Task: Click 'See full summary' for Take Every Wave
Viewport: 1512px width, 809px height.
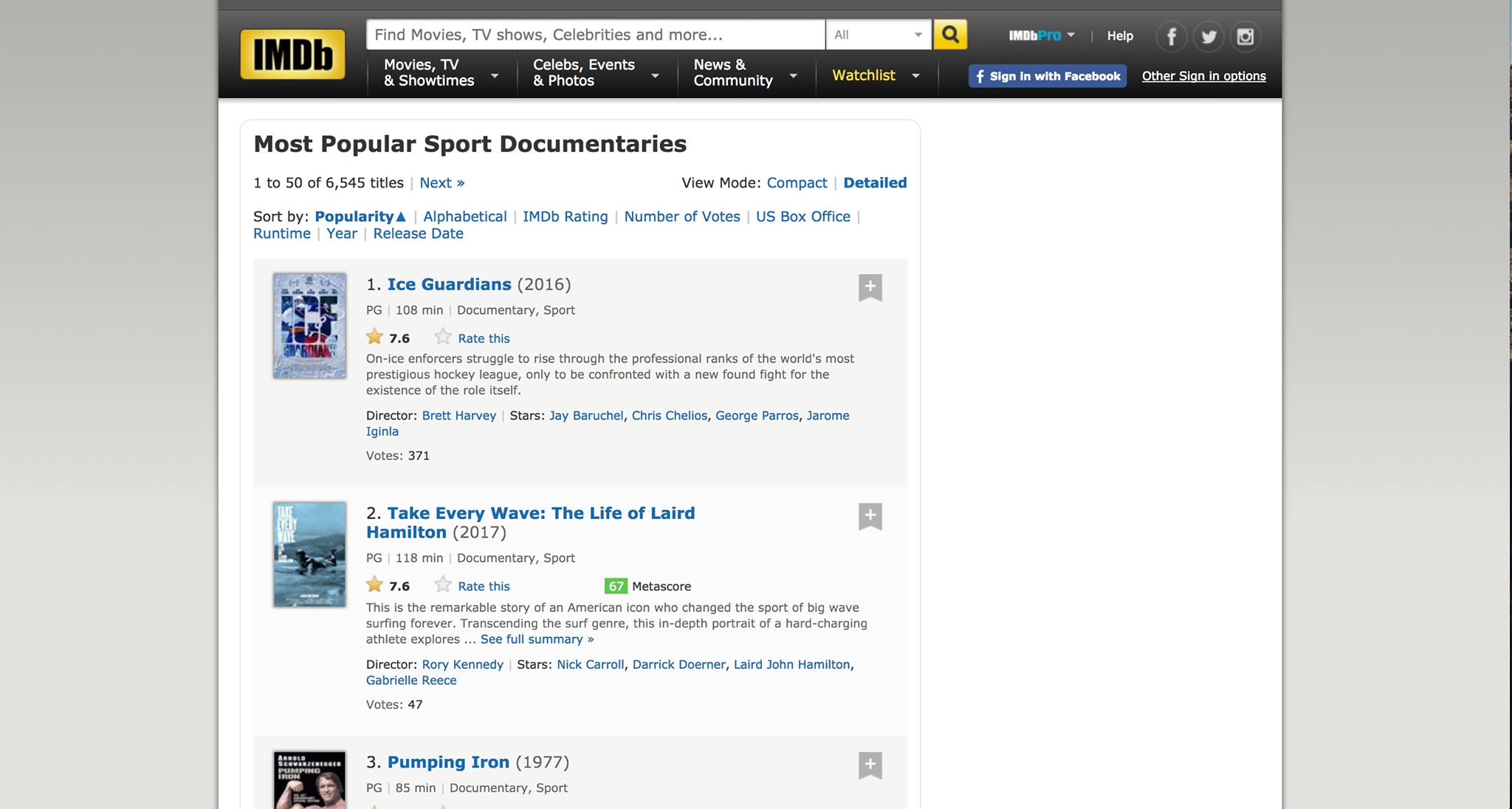Action: (x=532, y=639)
